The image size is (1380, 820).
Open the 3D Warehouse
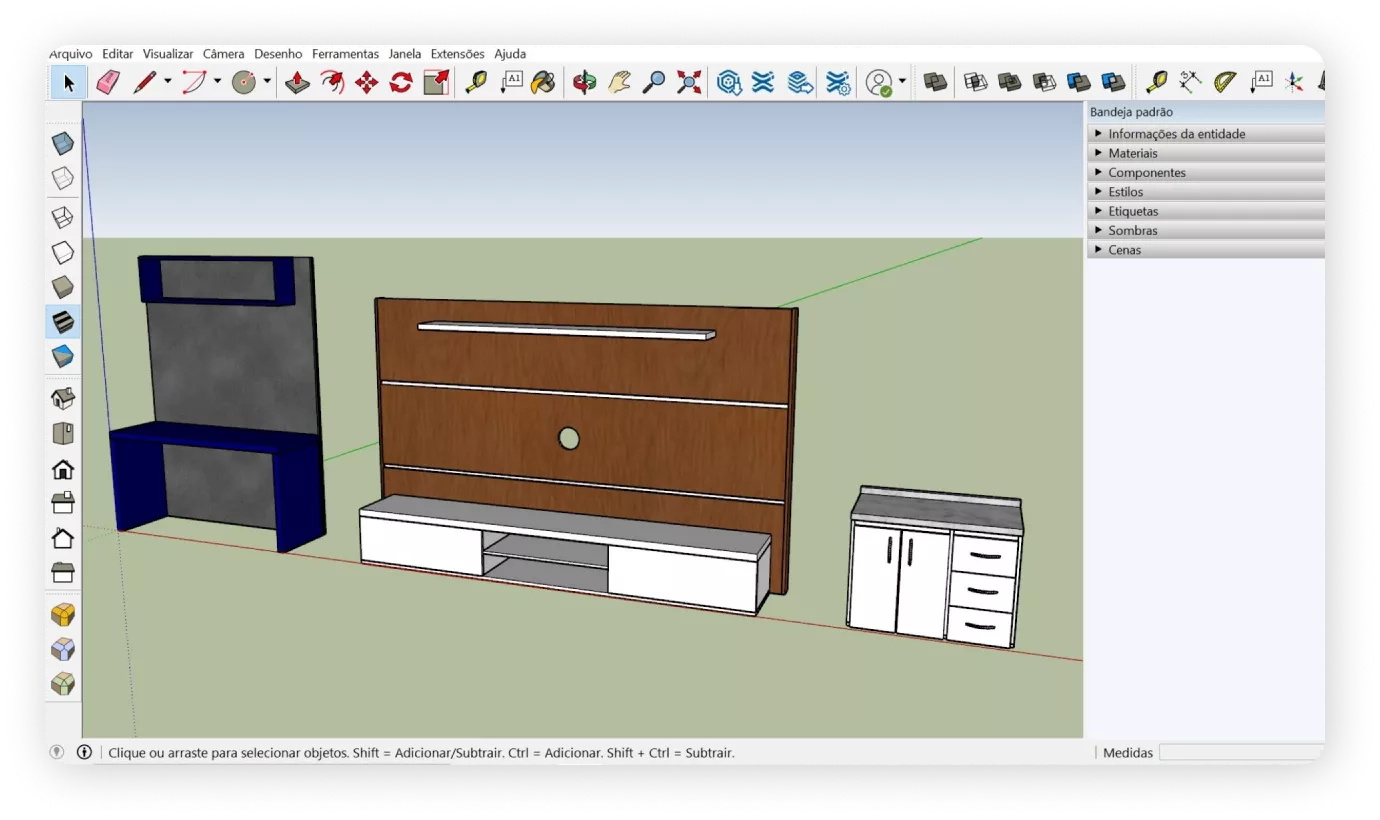click(729, 82)
